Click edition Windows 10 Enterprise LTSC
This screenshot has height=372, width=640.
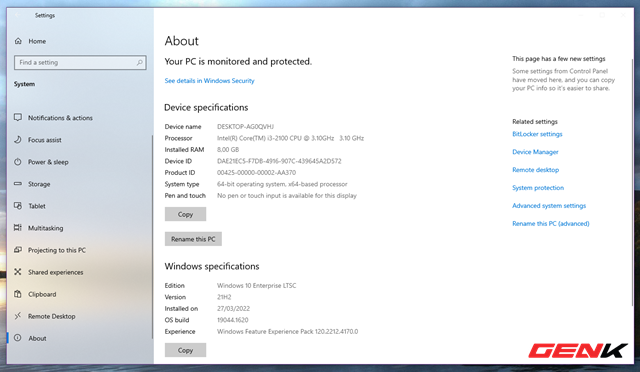coord(256,285)
